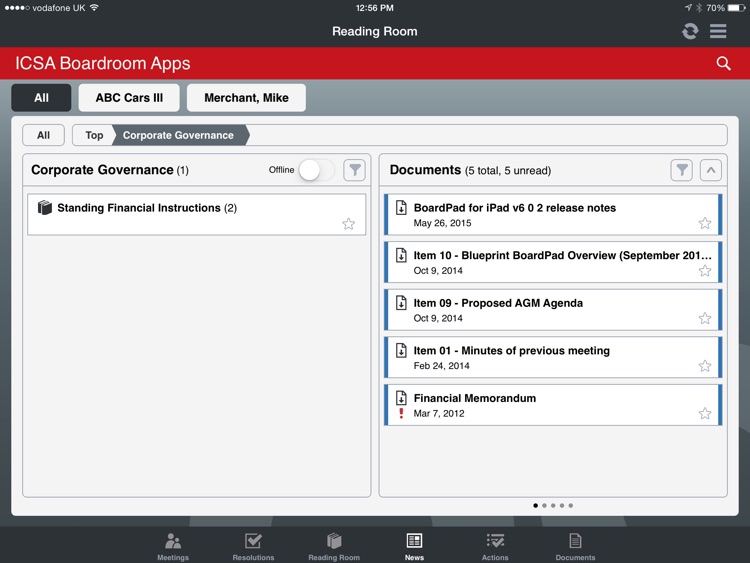Collapse the Documents panel
The height and width of the screenshot is (563, 750).
(711, 170)
